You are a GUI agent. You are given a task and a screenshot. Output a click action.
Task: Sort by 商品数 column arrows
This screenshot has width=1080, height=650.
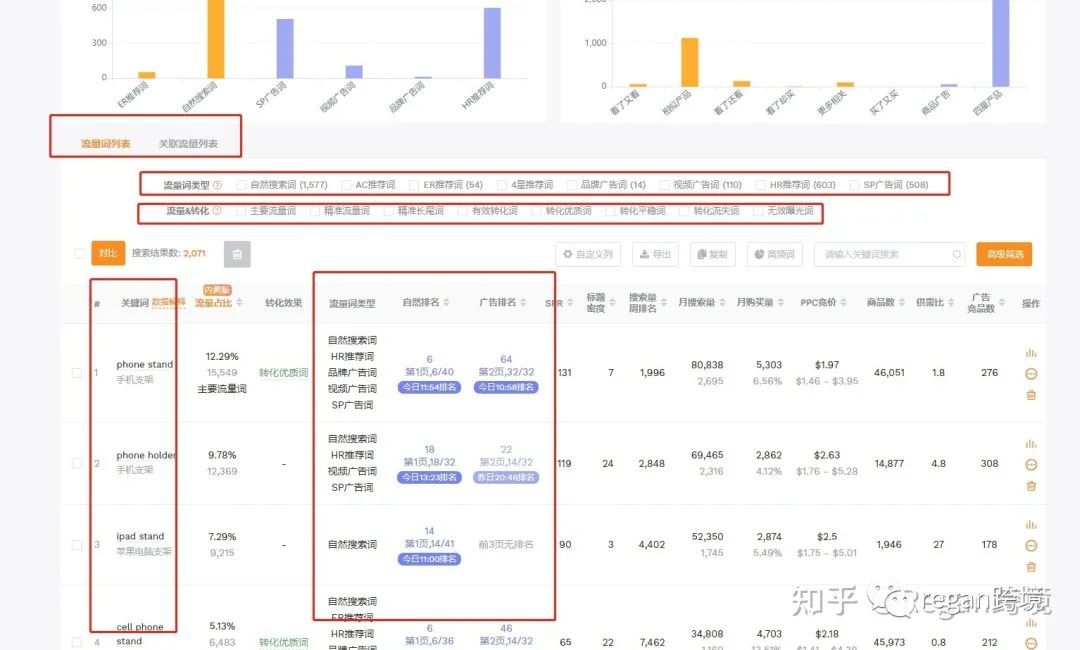pos(902,302)
